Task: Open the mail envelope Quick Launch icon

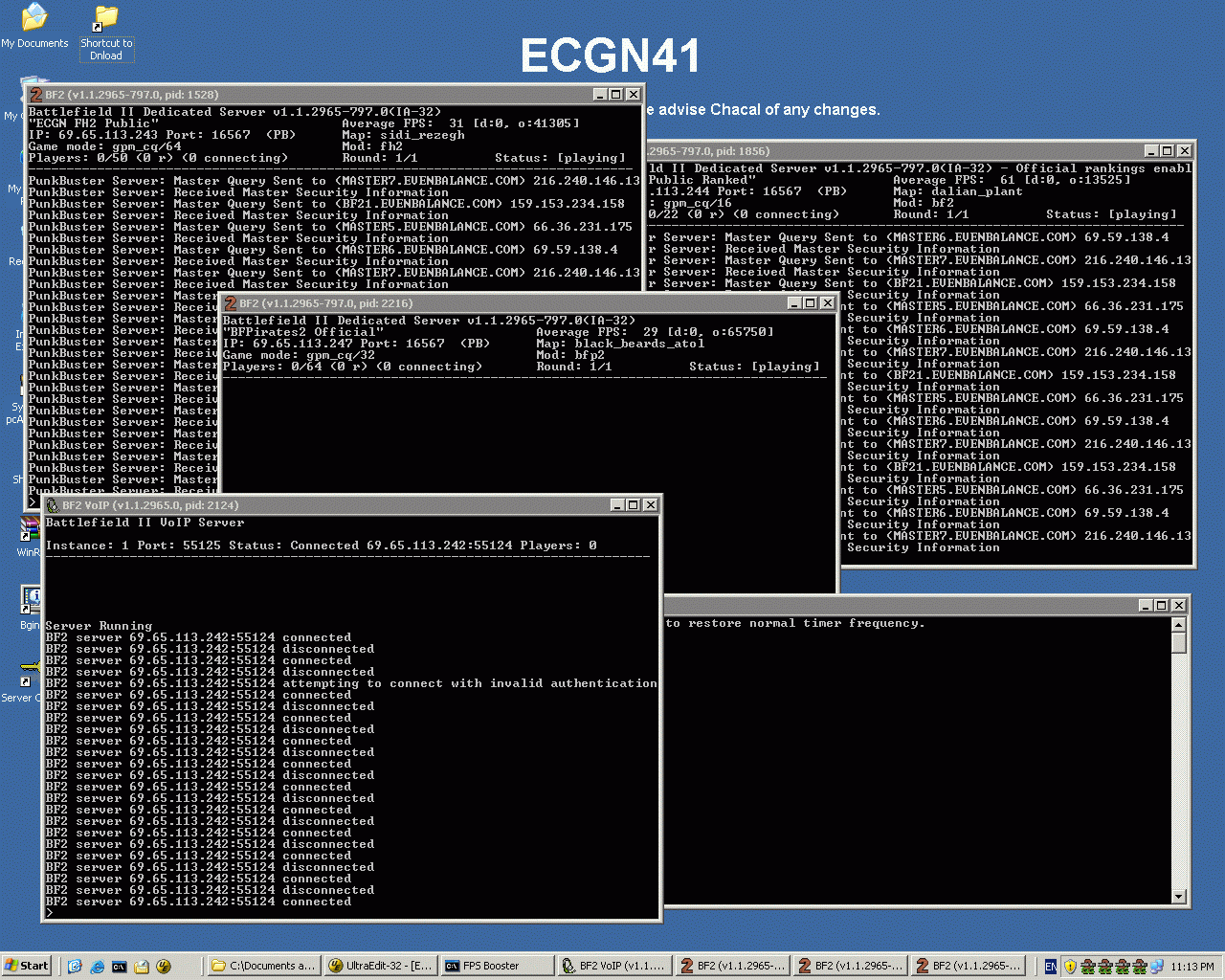Action: [x=142, y=967]
